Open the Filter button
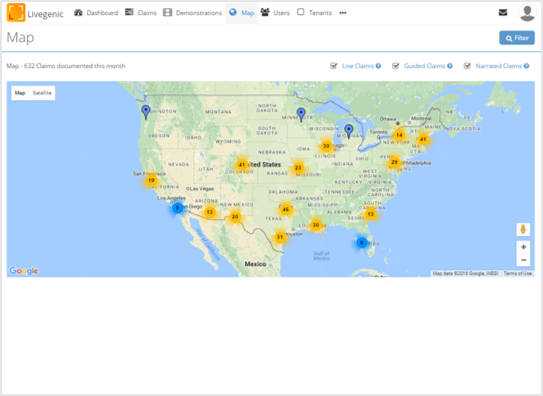Screen dimensions: 543x396 (517, 38)
